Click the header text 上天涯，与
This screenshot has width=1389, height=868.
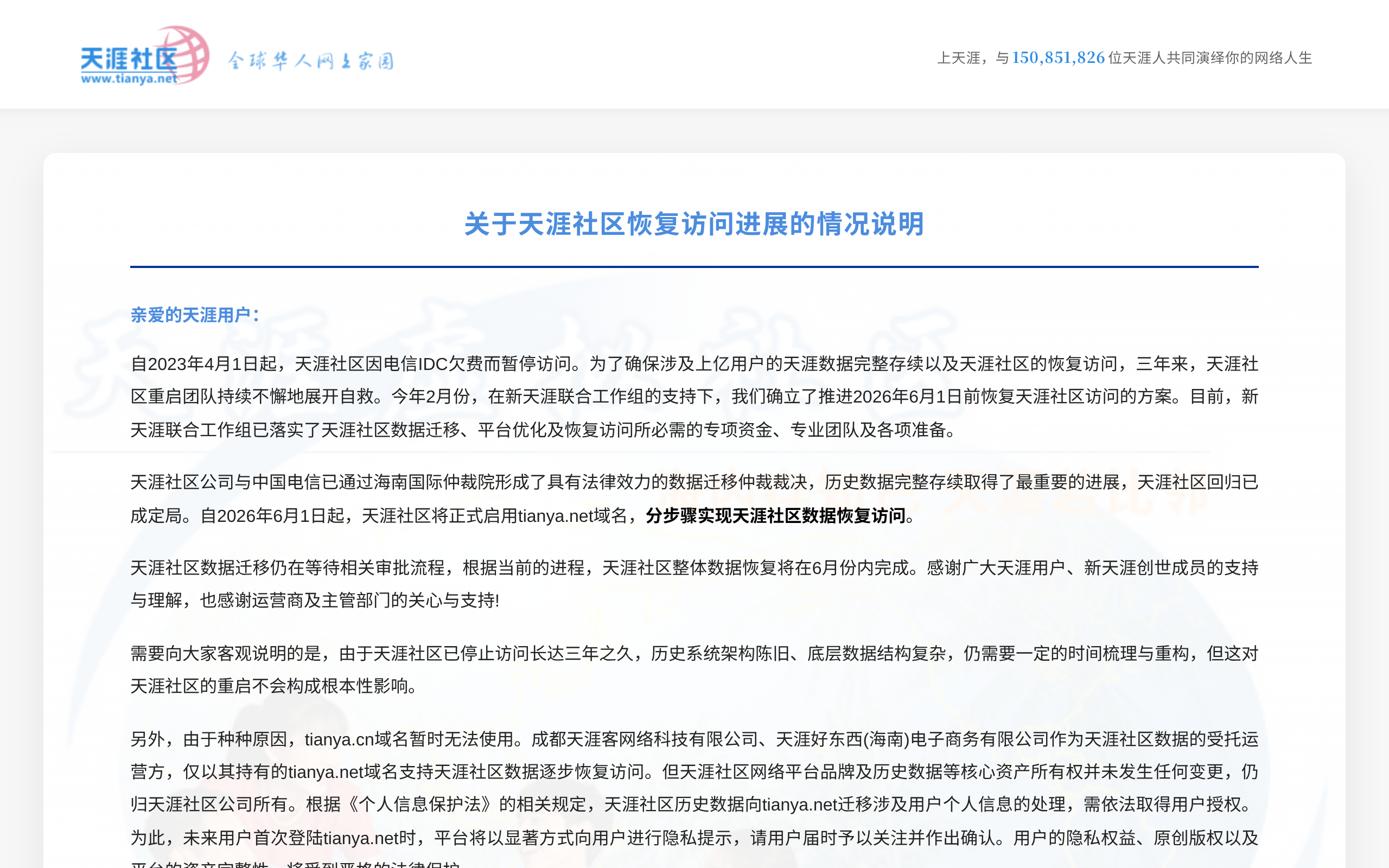(973, 58)
